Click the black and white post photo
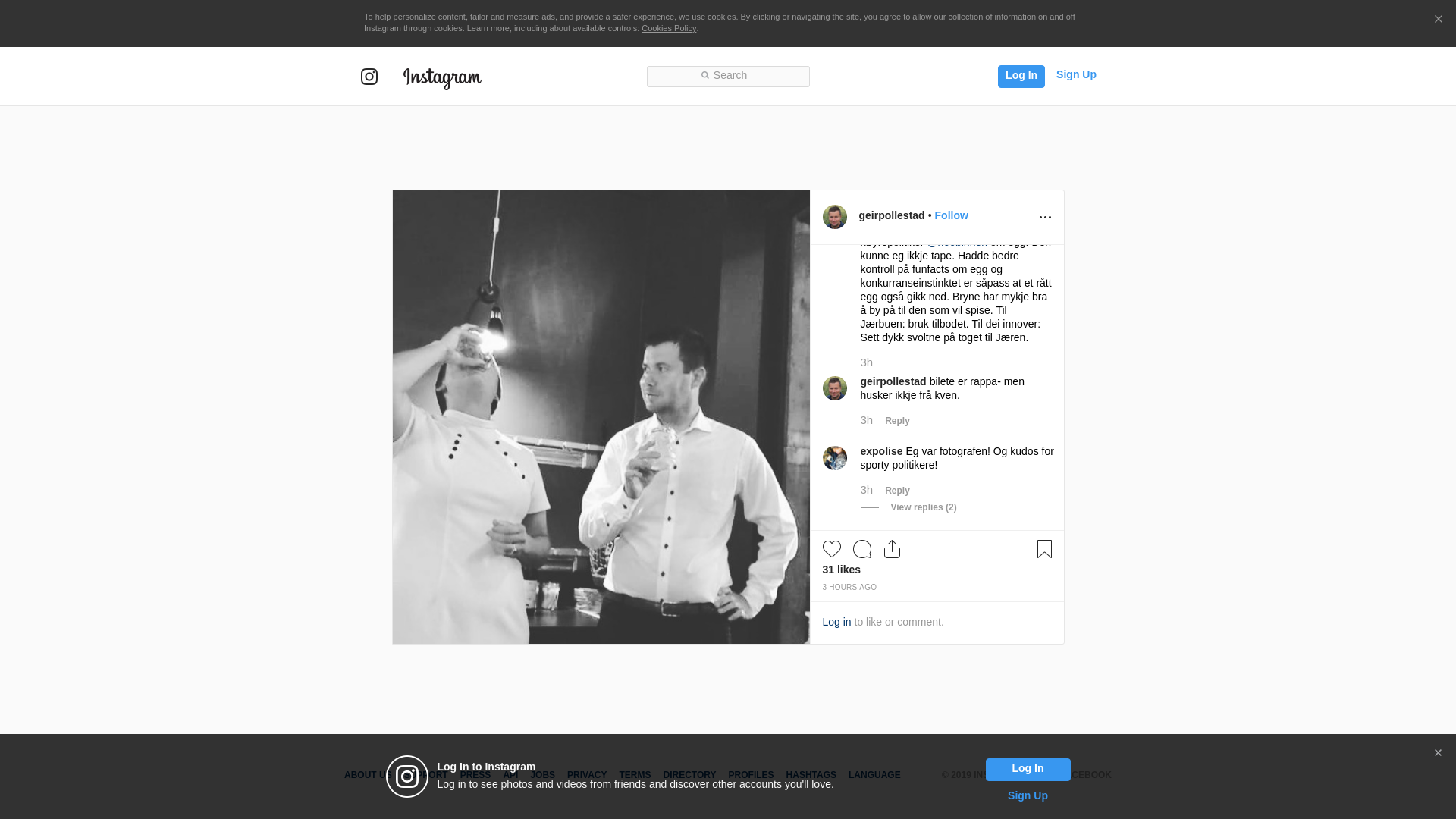 coord(601,417)
